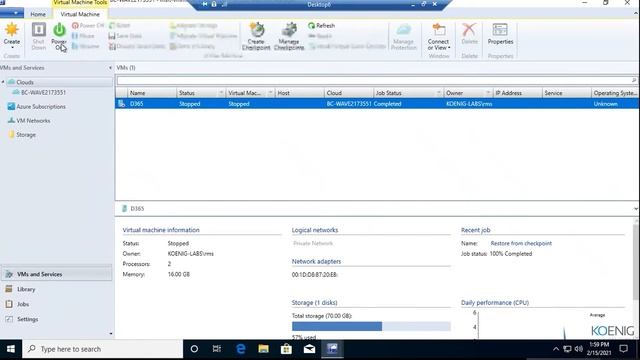640x360 pixels.
Task: Click the Reset ribbon button
Action: coord(120,25)
